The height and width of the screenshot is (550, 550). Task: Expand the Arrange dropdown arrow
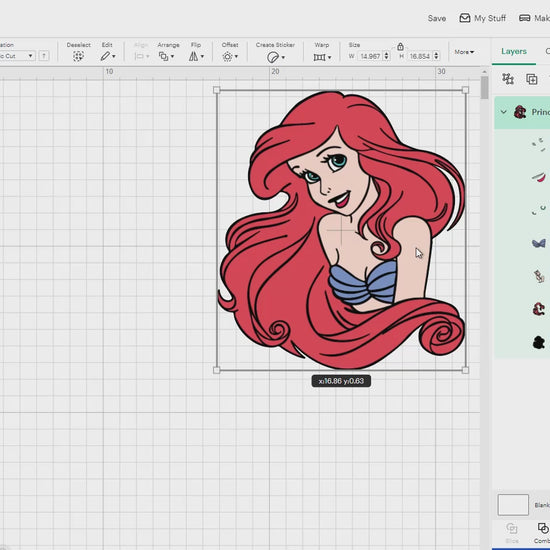click(x=172, y=56)
